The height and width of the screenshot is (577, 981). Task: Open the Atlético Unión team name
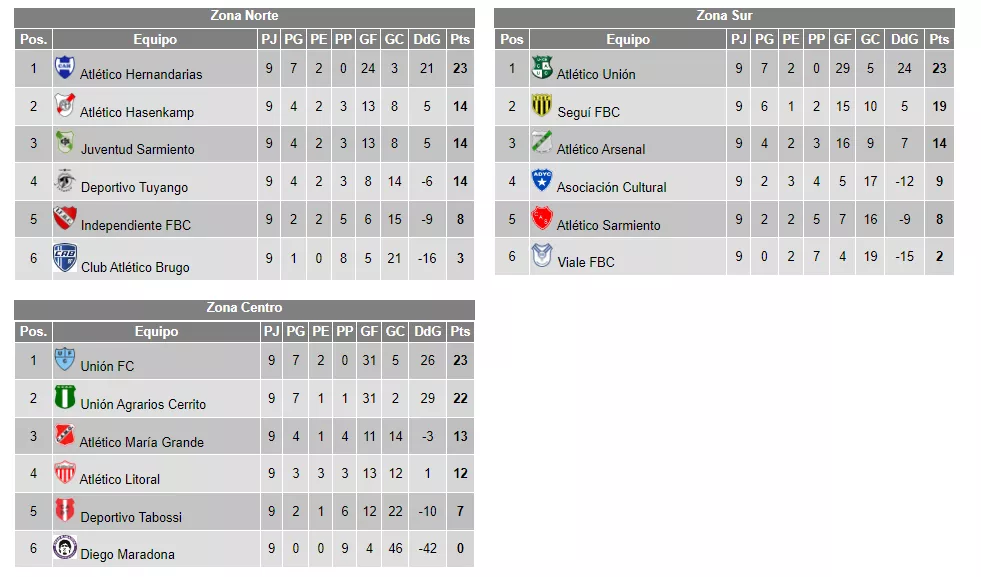point(596,74)
